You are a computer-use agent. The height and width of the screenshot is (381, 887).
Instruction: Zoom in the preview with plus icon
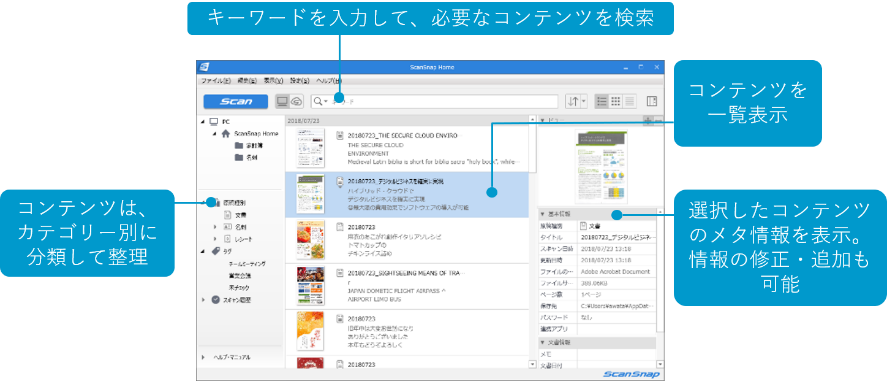tap(648, 120)
